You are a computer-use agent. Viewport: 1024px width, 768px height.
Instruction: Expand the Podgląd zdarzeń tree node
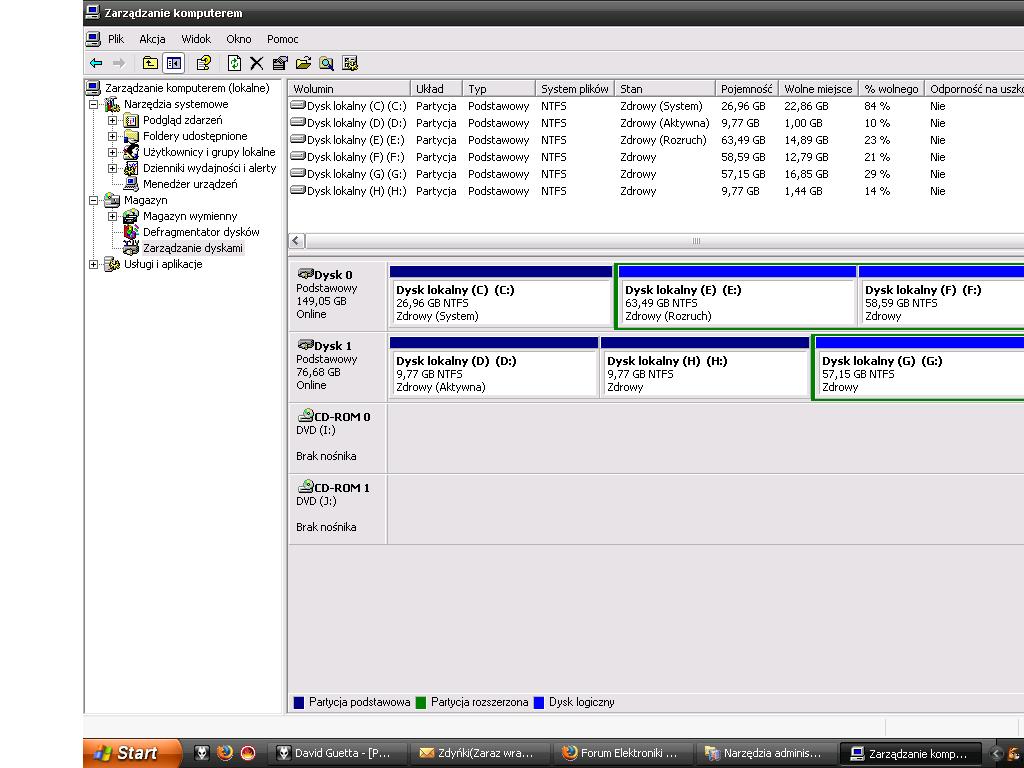click(113, 120)
